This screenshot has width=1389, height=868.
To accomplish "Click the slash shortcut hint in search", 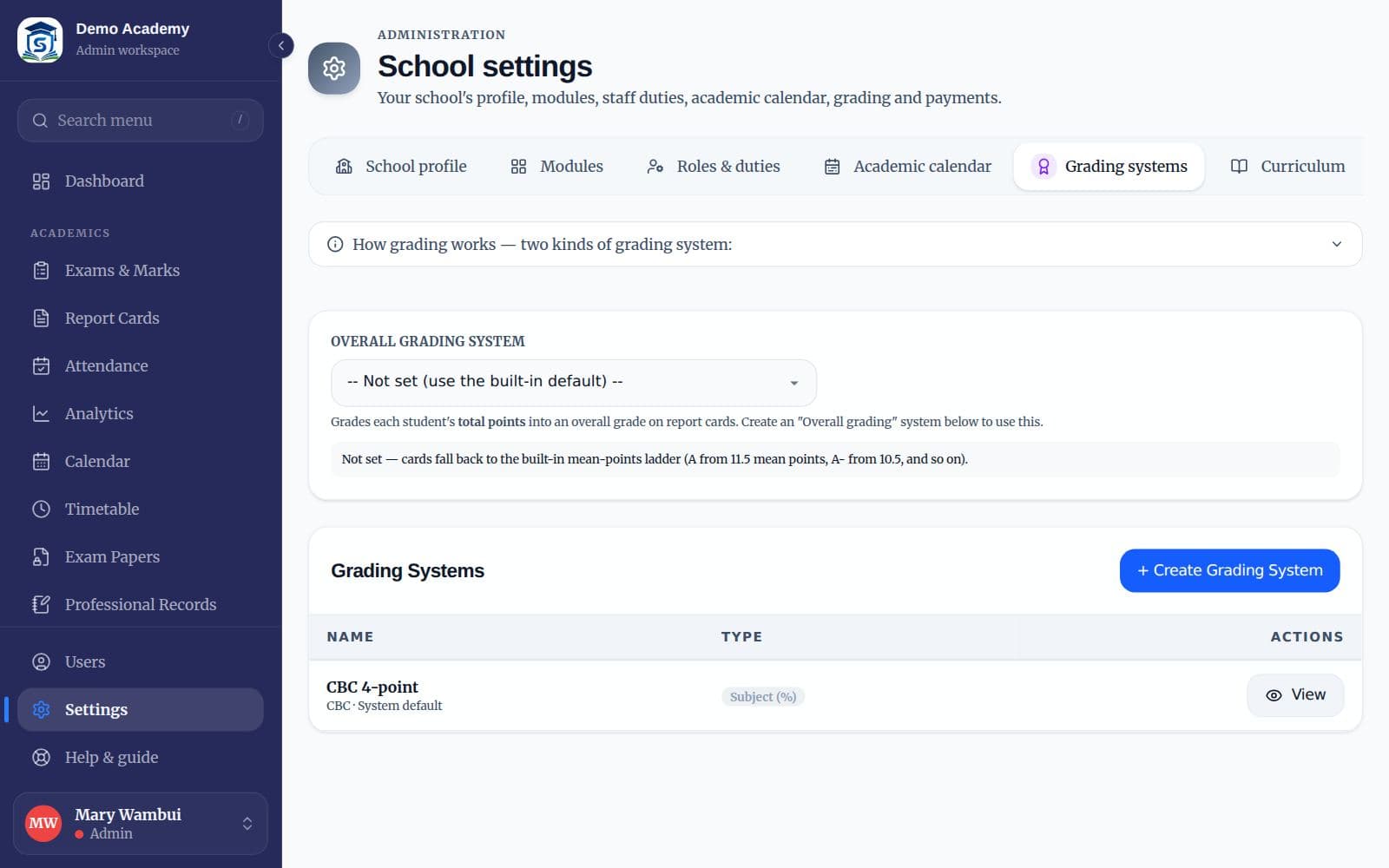I will (240, 120).
